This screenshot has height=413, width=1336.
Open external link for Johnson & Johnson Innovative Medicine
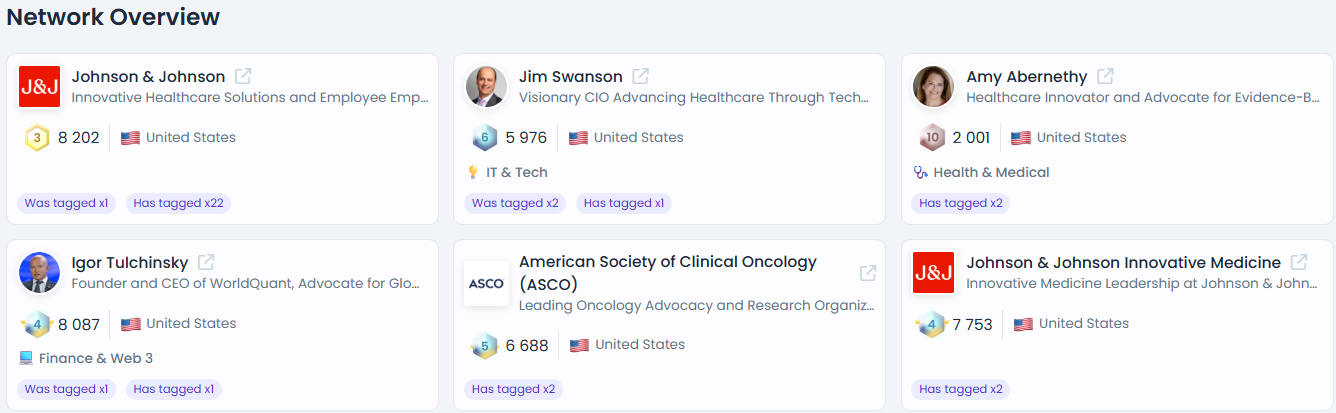[x=1298, y=262]
